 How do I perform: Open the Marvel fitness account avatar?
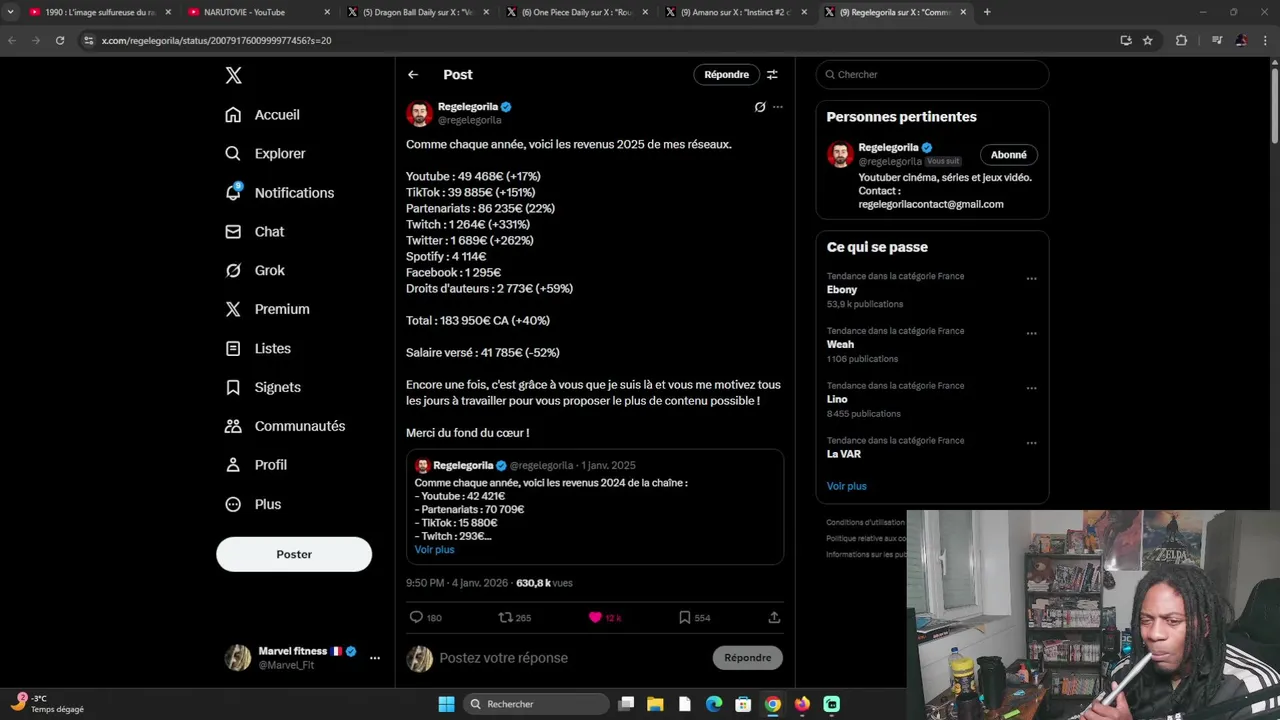(238, 658)
